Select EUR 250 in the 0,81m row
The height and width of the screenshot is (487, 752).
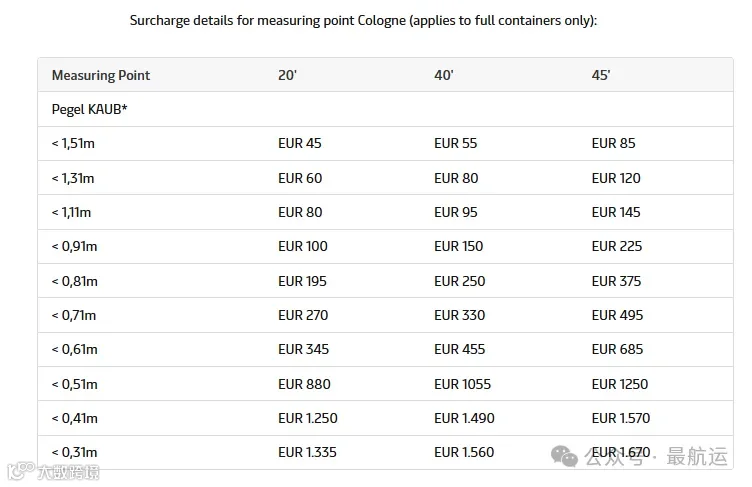click(x=459, y=281)
